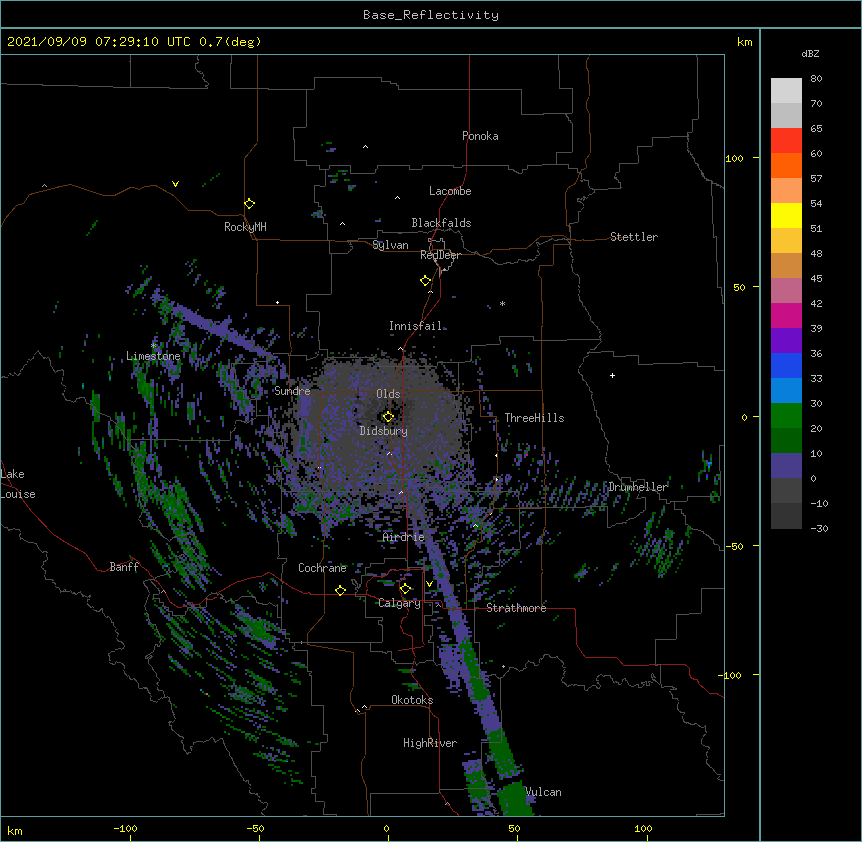Click the Sylvan label
The height and width of the screenshot is (842, 862).
[x=390, y=245]
